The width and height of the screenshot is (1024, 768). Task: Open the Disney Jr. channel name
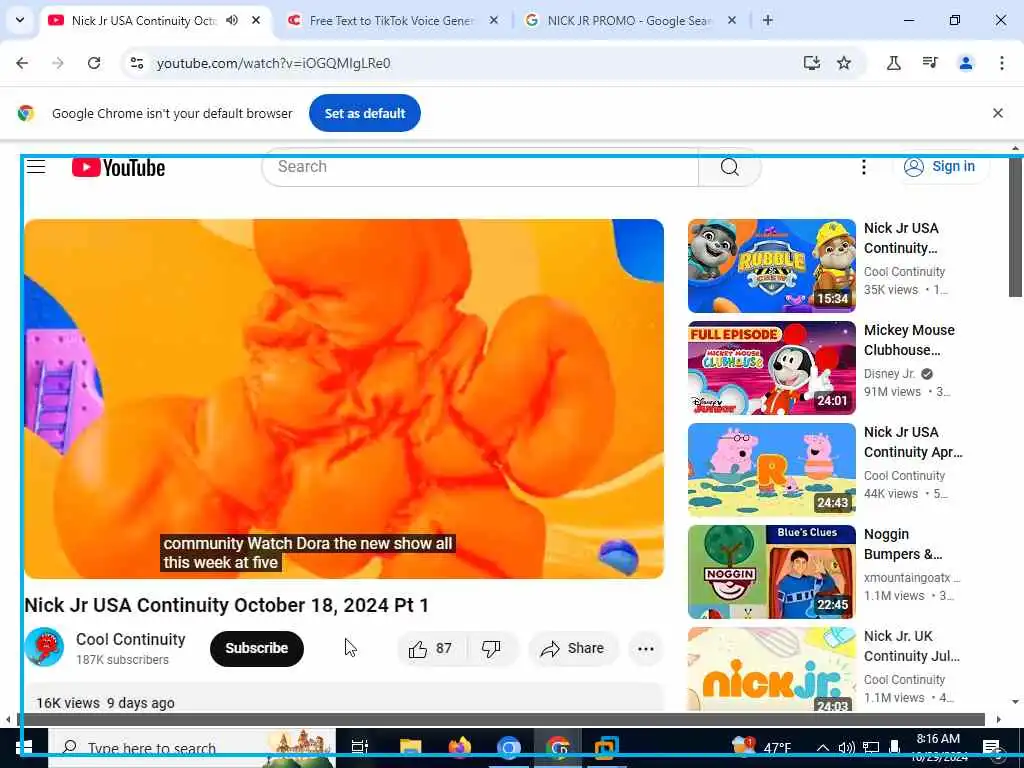point(889,374)
